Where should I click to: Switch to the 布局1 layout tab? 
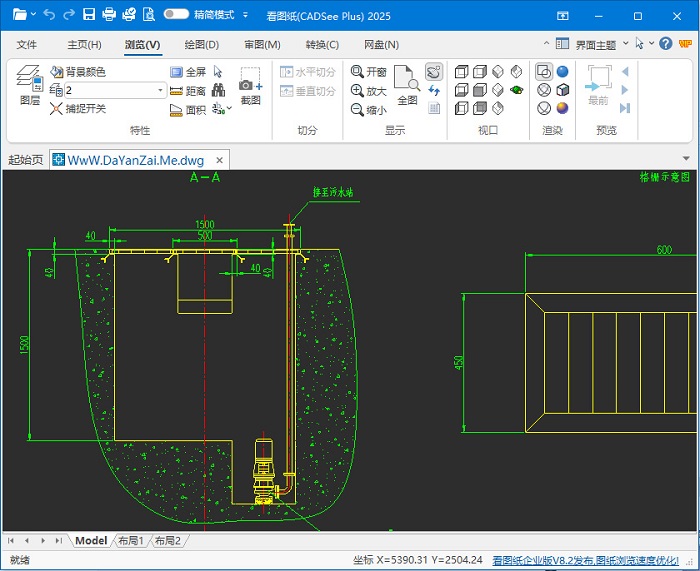click(x=131, y=541)
